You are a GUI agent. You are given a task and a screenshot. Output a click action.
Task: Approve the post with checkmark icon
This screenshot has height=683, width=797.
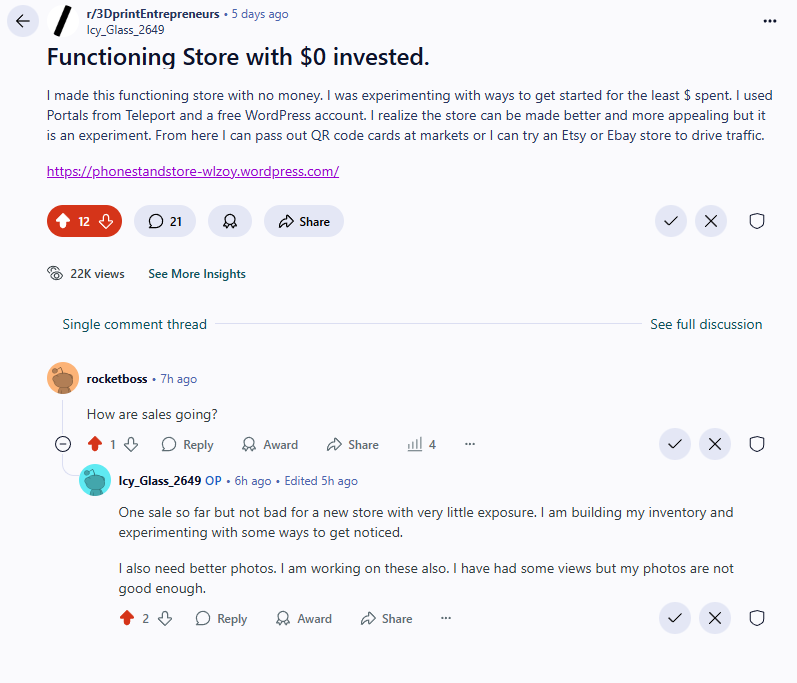(671, 221)
